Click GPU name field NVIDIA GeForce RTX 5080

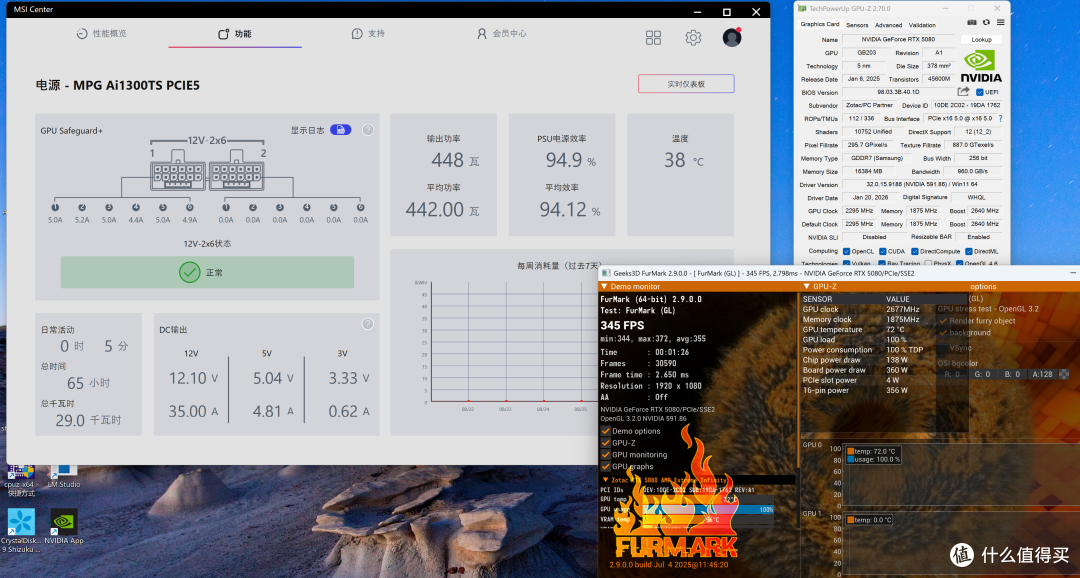click(x=897, y=39)
